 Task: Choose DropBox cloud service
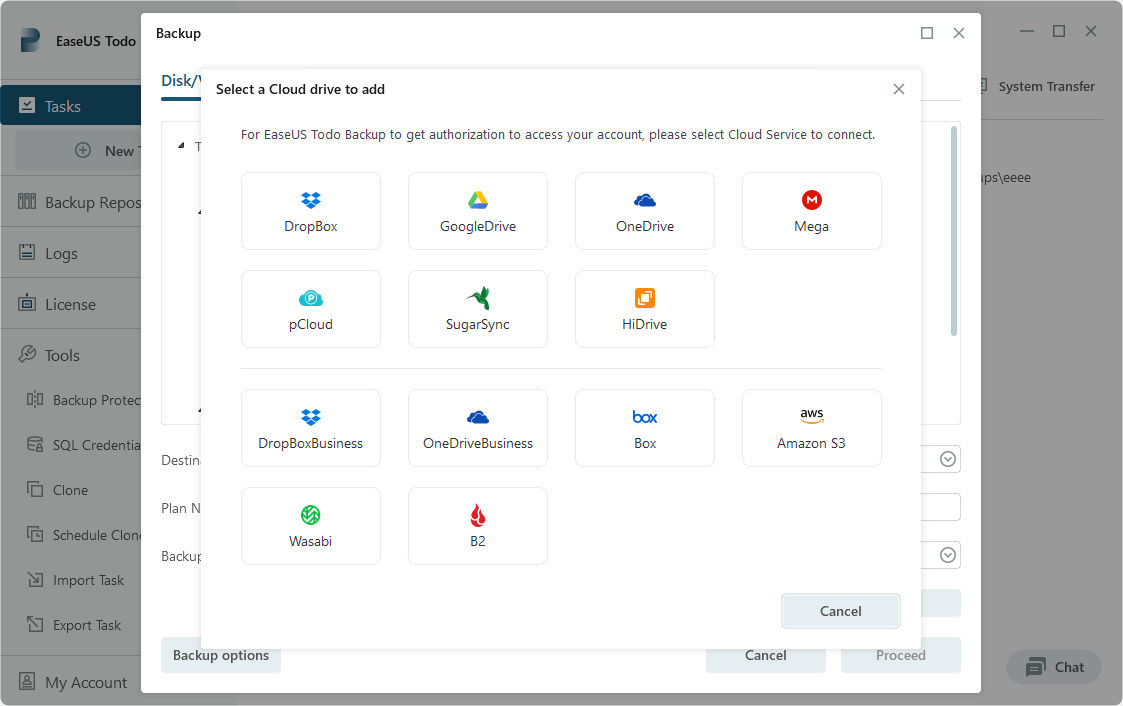310,211
